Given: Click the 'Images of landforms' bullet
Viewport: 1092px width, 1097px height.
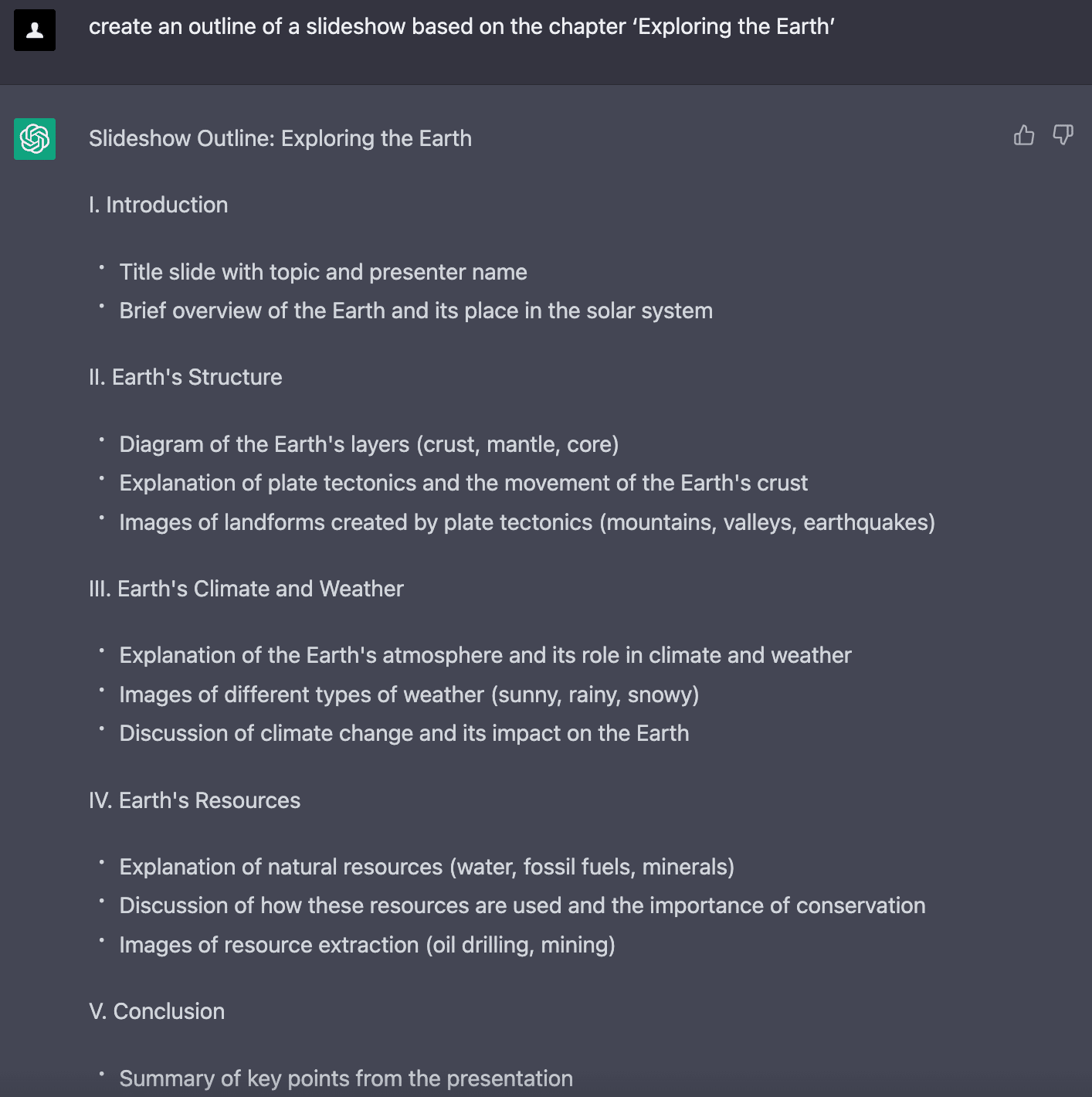Looking at the screenshot, I should click(x=527, y=522).
